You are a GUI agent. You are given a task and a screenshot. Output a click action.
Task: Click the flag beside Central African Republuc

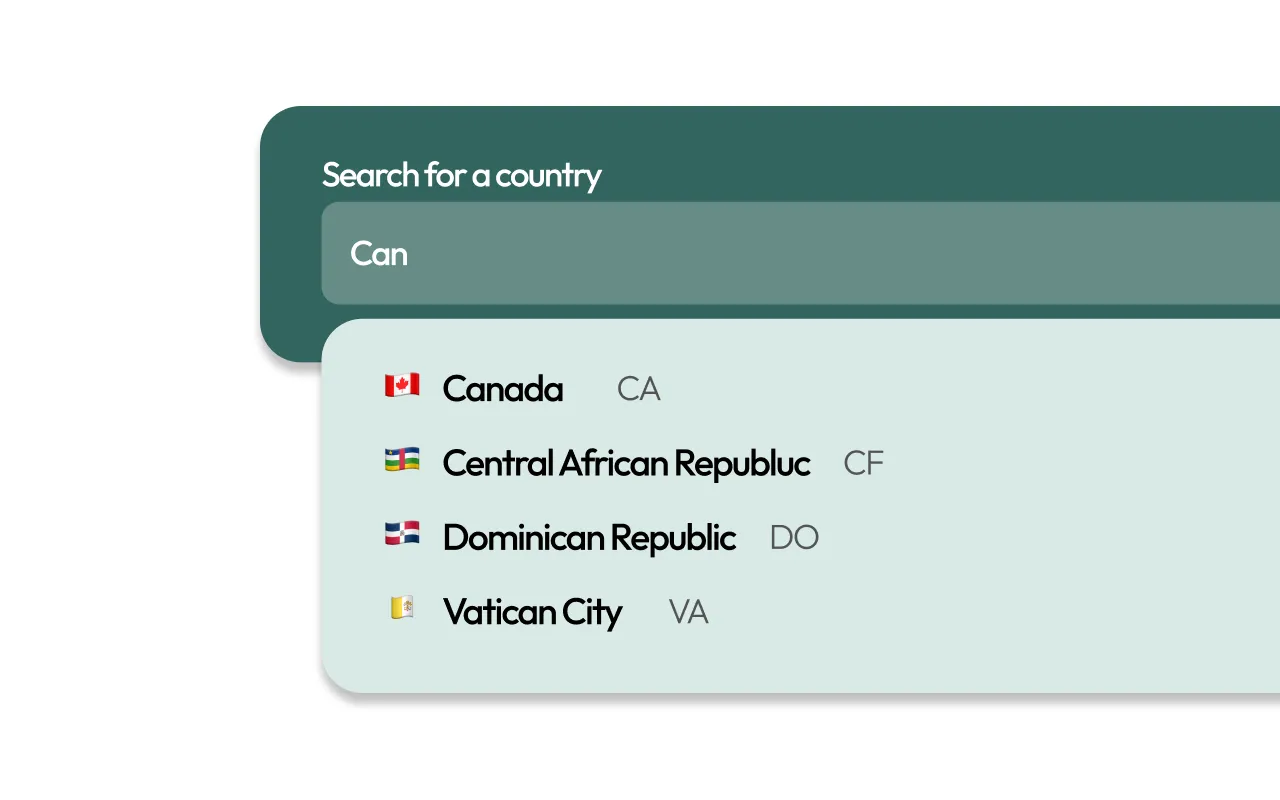point(403,461)
